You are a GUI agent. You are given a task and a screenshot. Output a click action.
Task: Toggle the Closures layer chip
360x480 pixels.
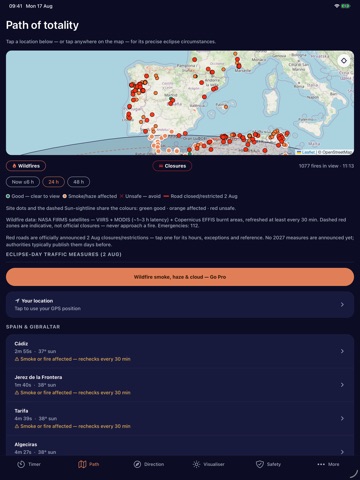pos(172,166)
